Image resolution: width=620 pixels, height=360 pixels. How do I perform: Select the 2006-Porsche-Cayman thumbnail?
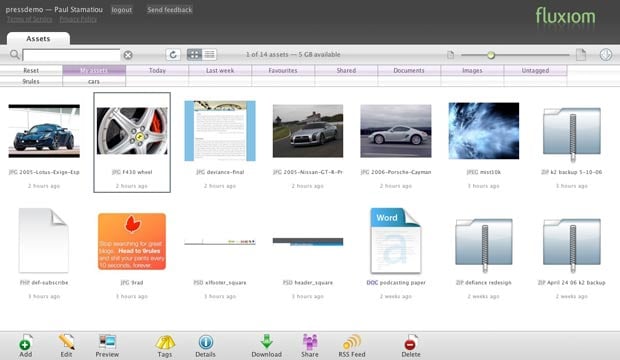tap(396, 131)
